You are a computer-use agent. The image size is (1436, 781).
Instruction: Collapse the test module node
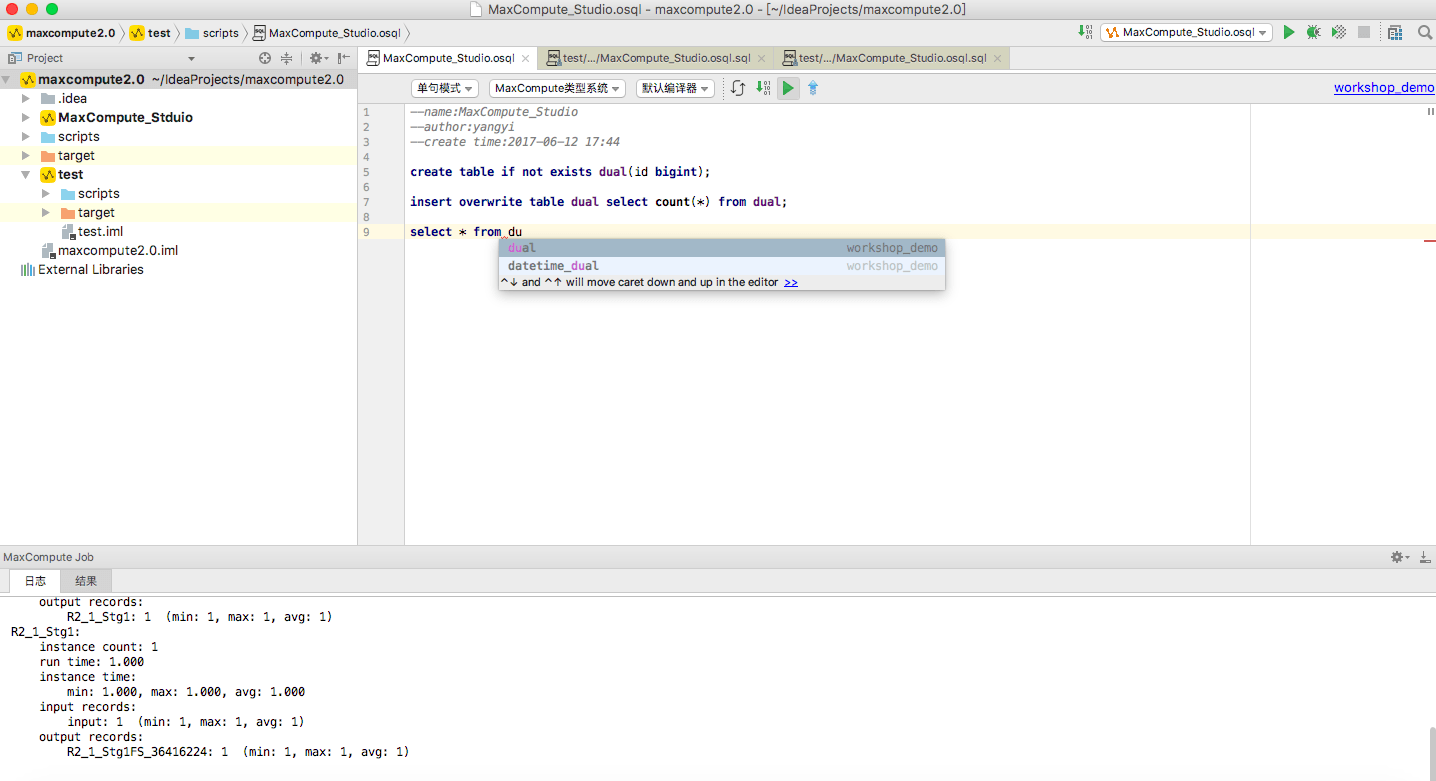[x=27, y=174]
